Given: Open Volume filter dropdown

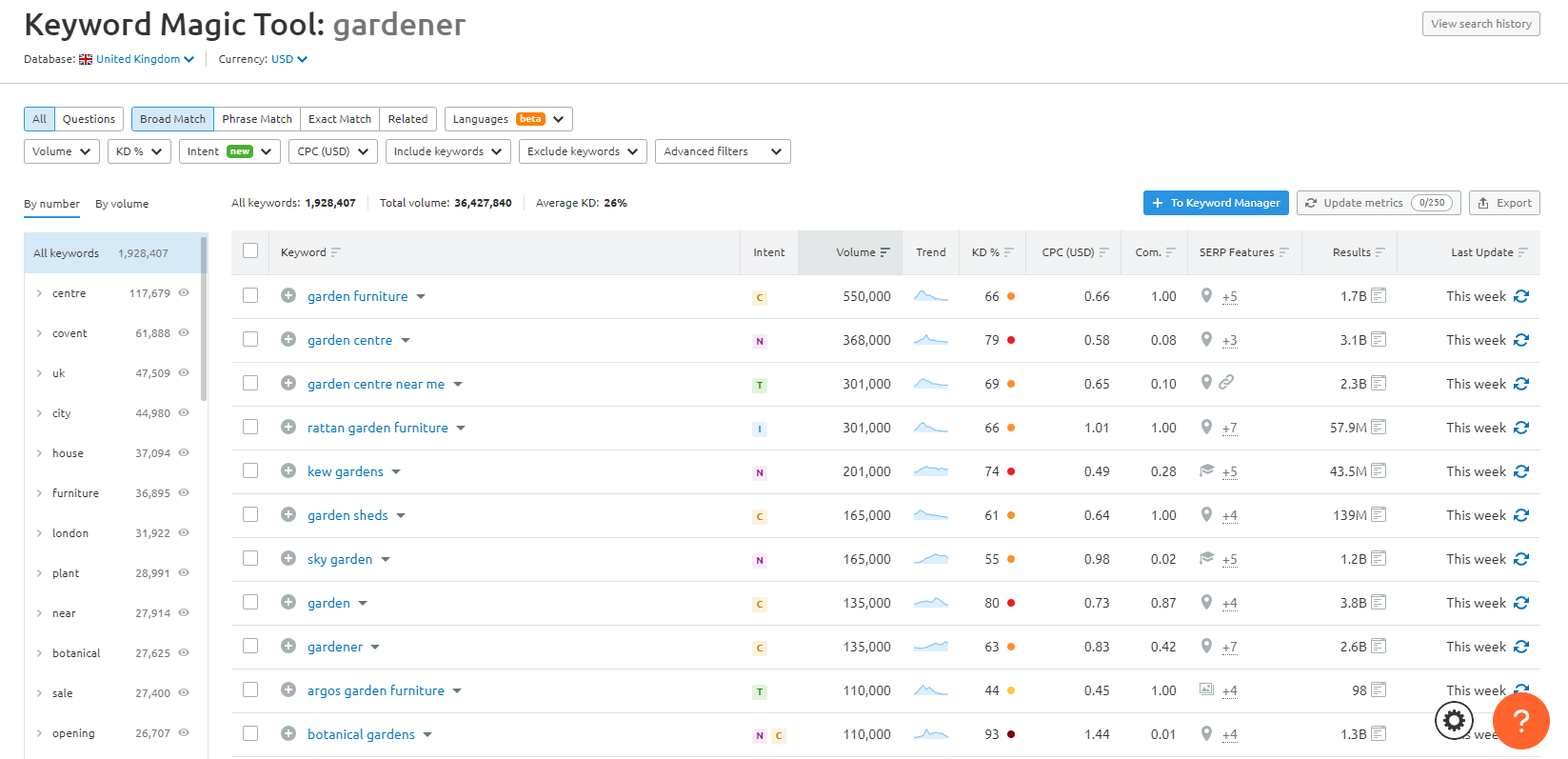Looking at the screenshot, I should pyautogui.click(x=62, y=151).
